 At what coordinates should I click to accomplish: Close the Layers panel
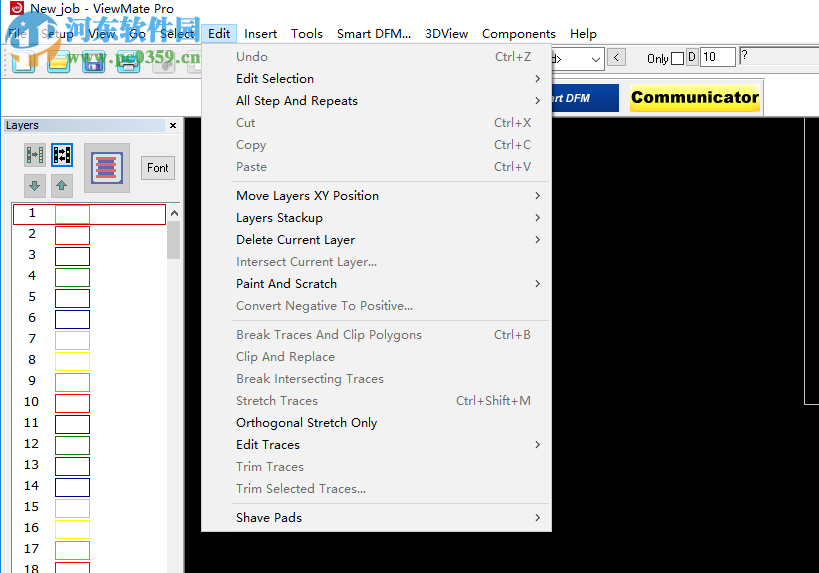pos(173,125)
